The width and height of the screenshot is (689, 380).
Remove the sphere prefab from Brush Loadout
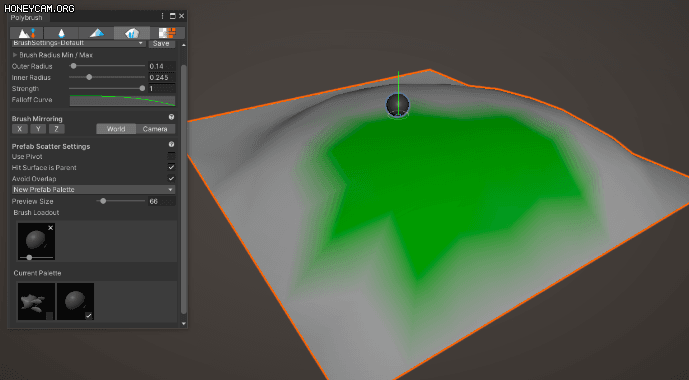[x=51, y=228]
